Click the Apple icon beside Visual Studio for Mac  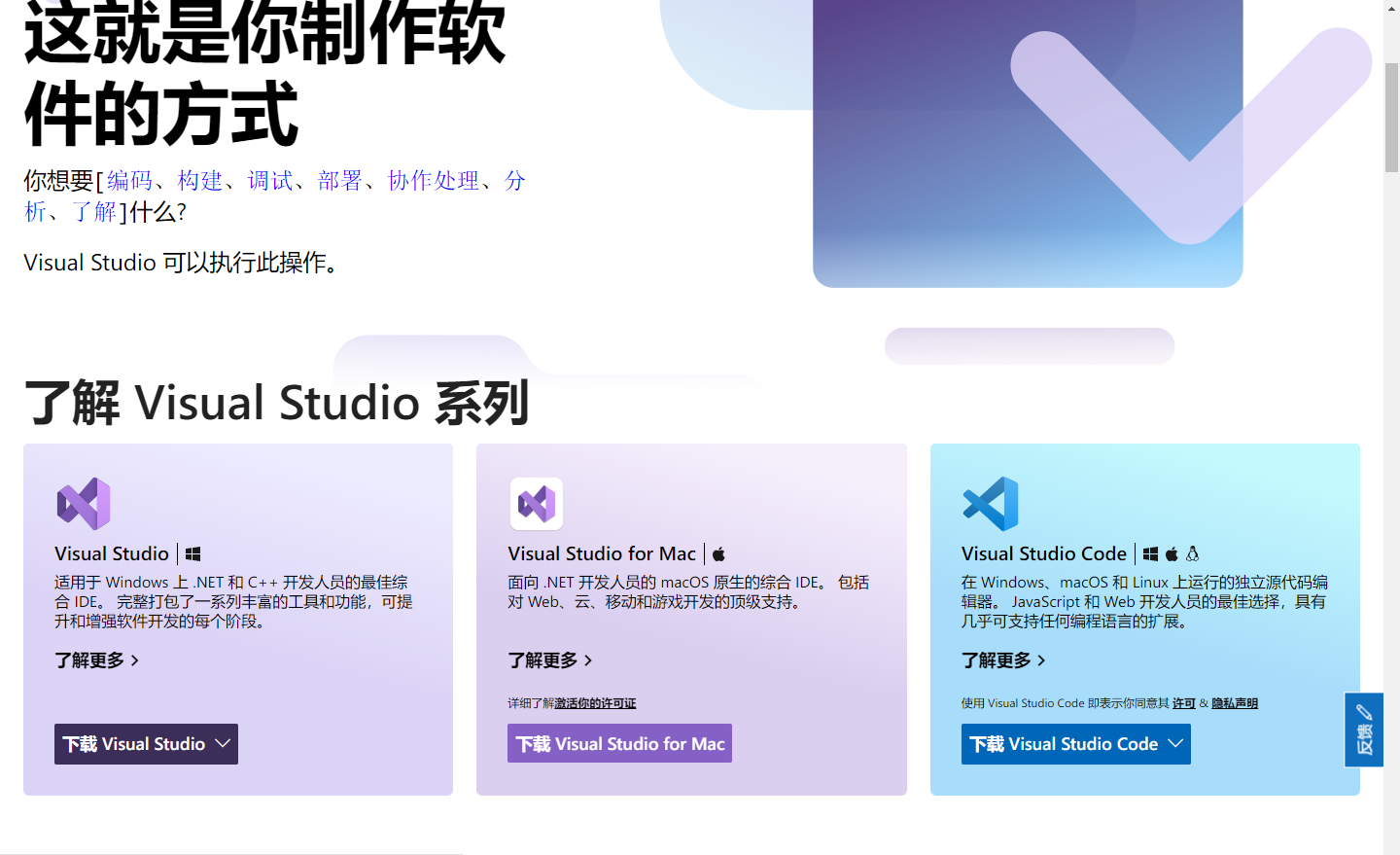[718, 552]
